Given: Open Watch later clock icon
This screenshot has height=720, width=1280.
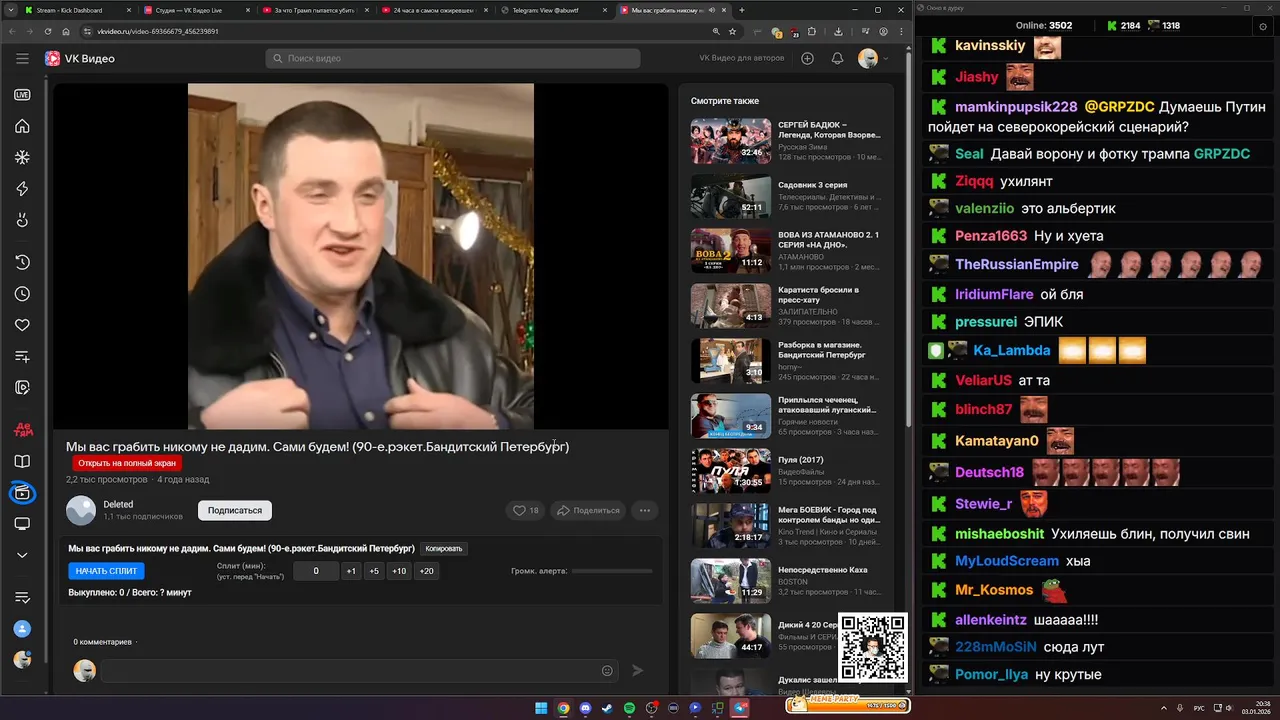Looking at the screenshot, I should click(22, 294).
